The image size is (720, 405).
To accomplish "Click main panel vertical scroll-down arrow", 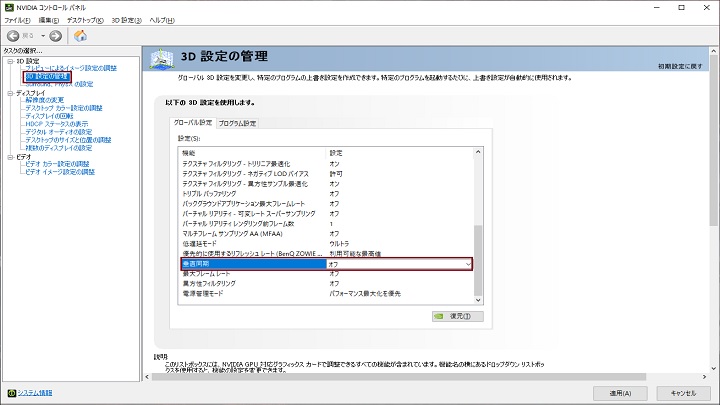I will pyautogui.click(x=714, y=368).
